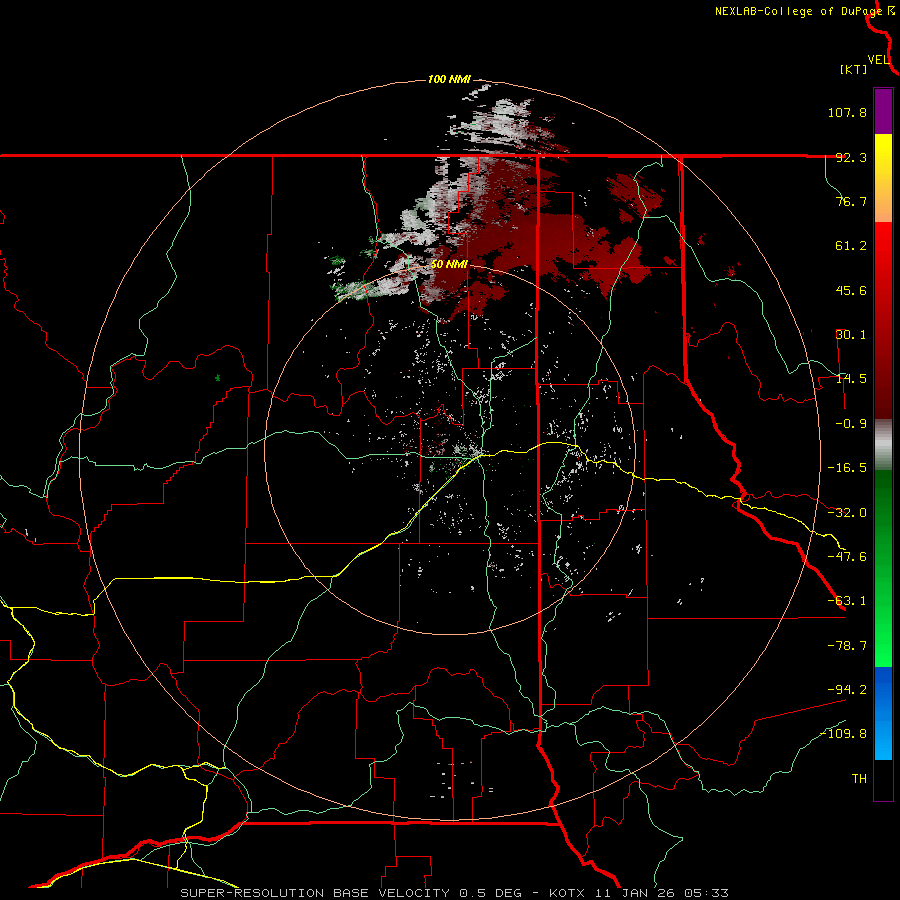Click the Super-Resolution Base Velocity caption at bottom
This screenshot has width=900, height=900.
(454, 893)
